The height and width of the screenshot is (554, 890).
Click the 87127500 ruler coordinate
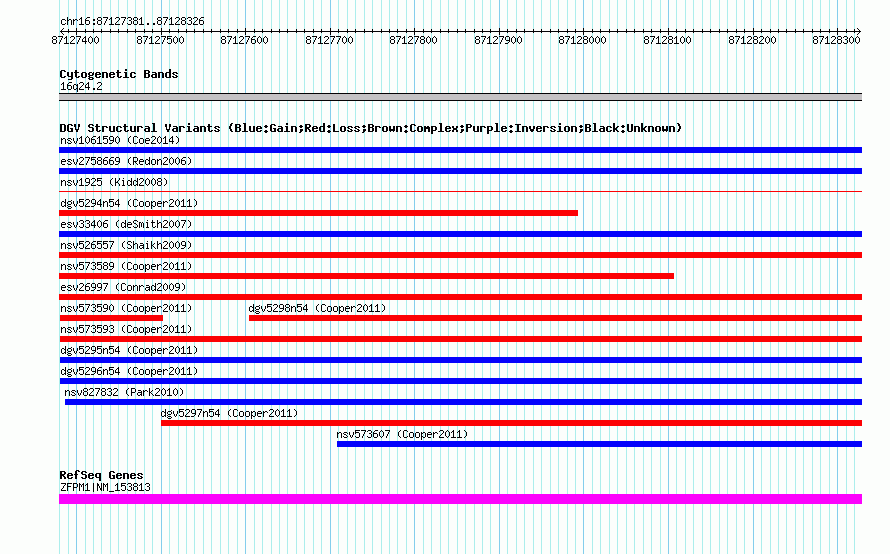point(161,40)
